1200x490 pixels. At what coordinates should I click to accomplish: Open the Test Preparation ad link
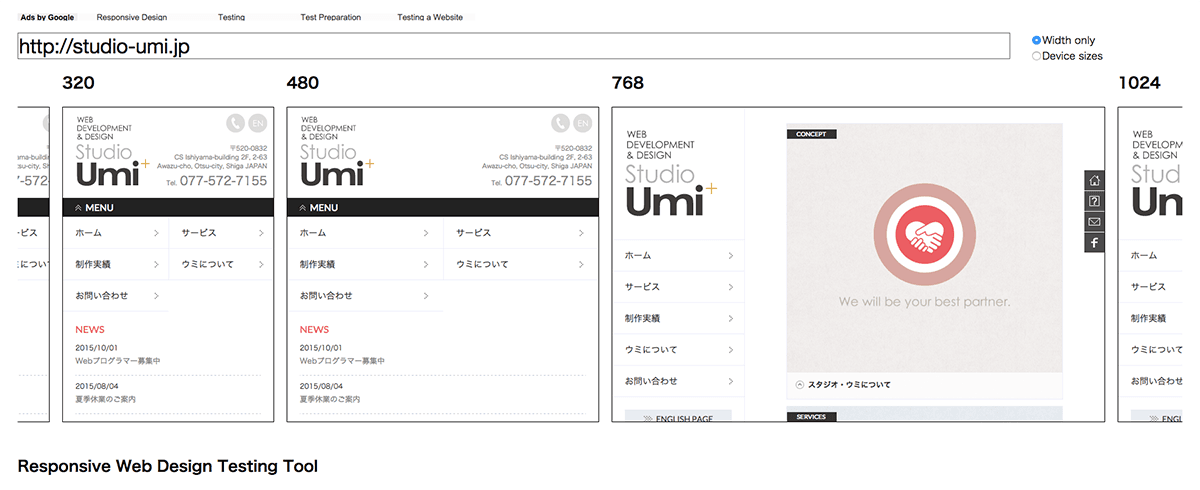330,18
